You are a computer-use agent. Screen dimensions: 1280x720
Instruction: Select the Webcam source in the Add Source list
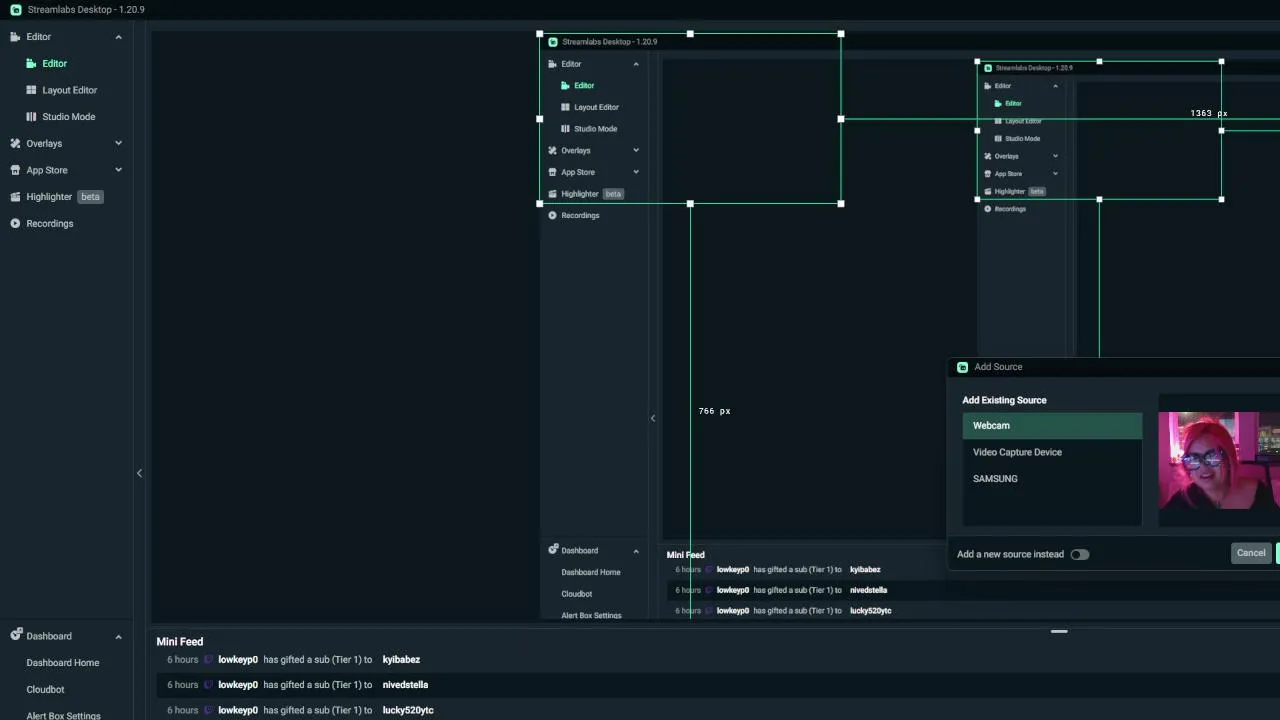[1052, 426]
